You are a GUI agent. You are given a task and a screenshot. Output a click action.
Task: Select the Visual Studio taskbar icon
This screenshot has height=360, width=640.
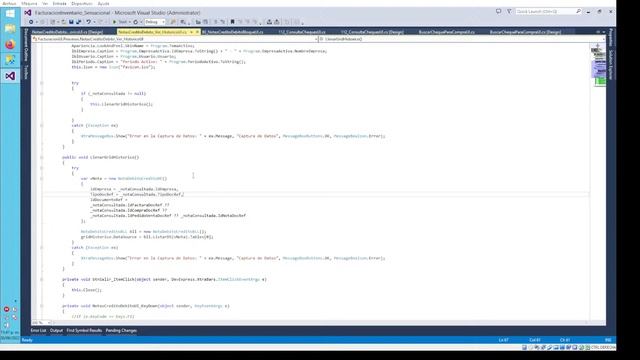click(10, 76)
